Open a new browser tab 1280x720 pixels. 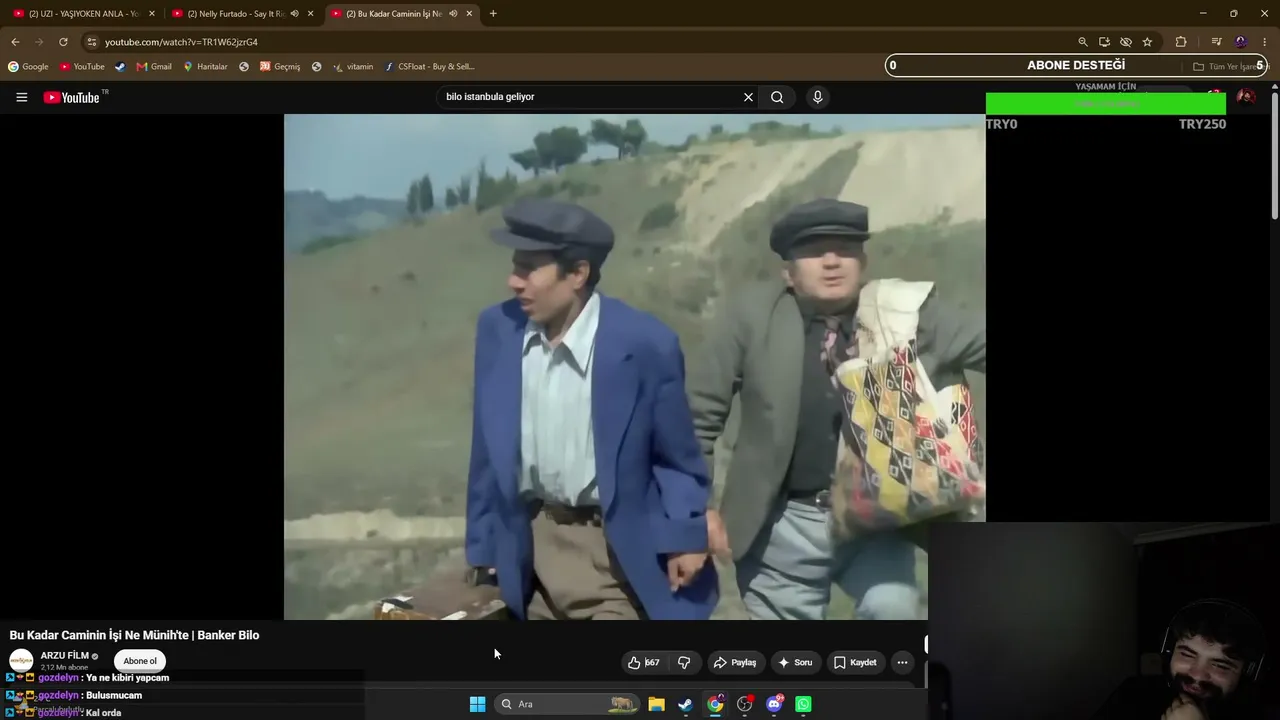coord(493,14)
